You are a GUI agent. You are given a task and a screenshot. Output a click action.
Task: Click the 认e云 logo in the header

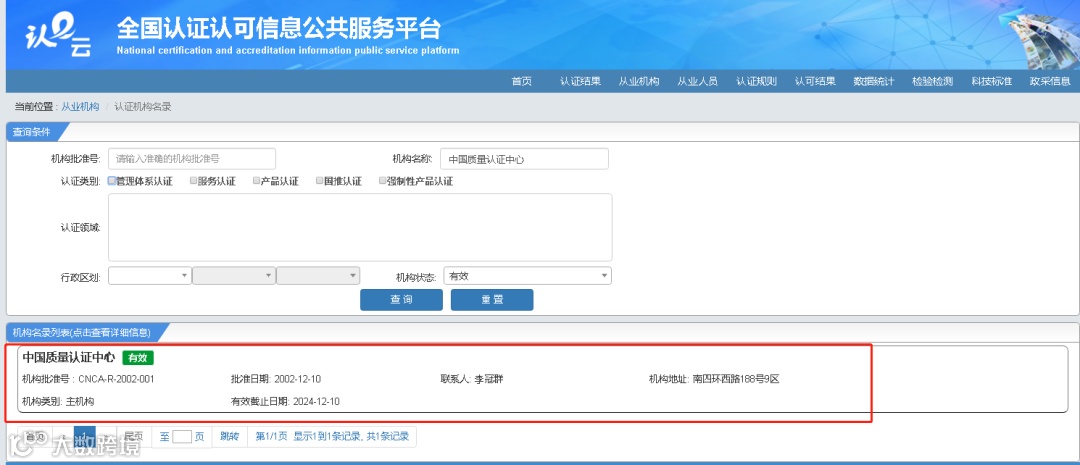point(57,34)
